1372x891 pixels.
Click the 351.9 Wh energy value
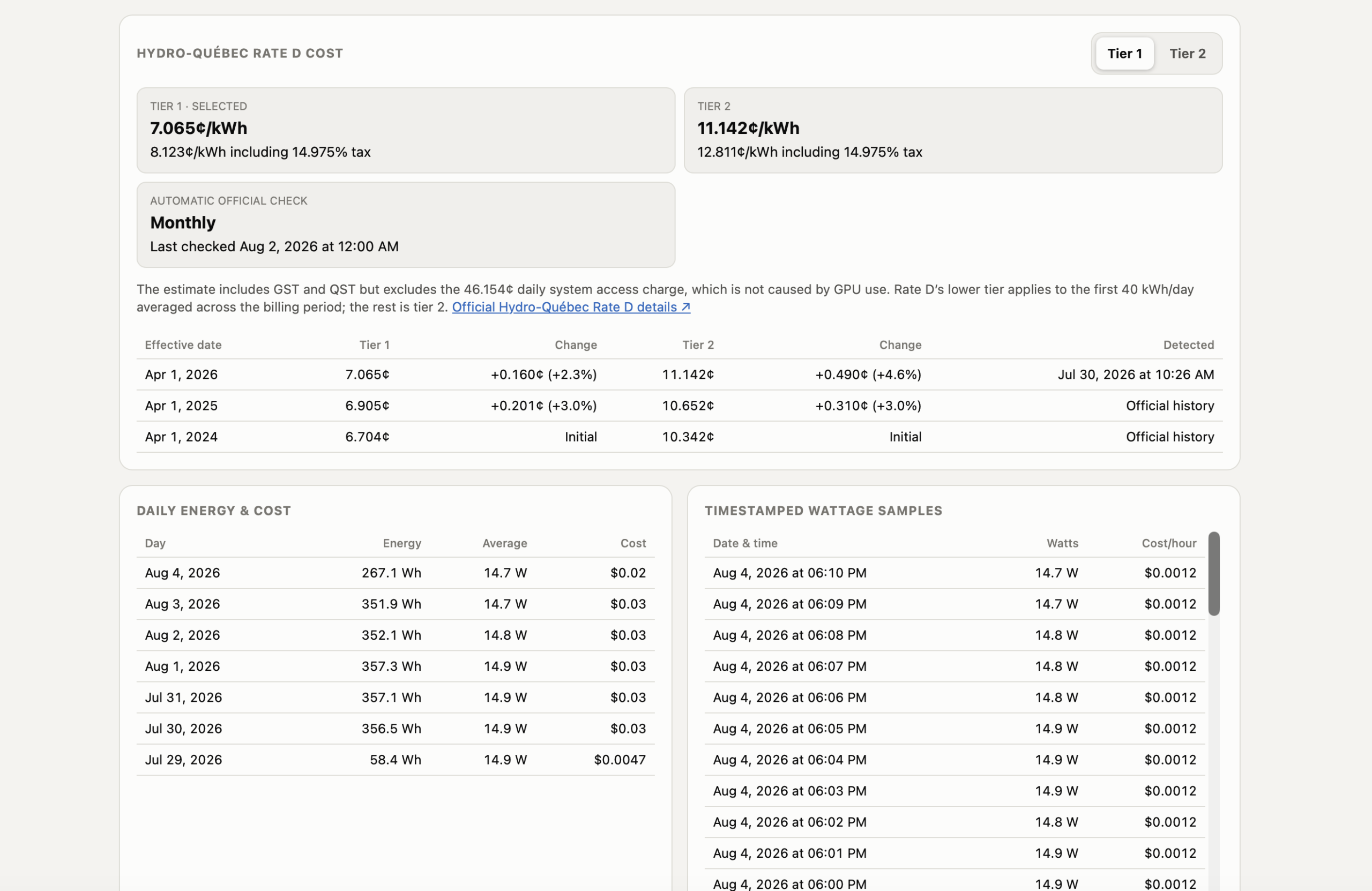[x=391, y=604]
